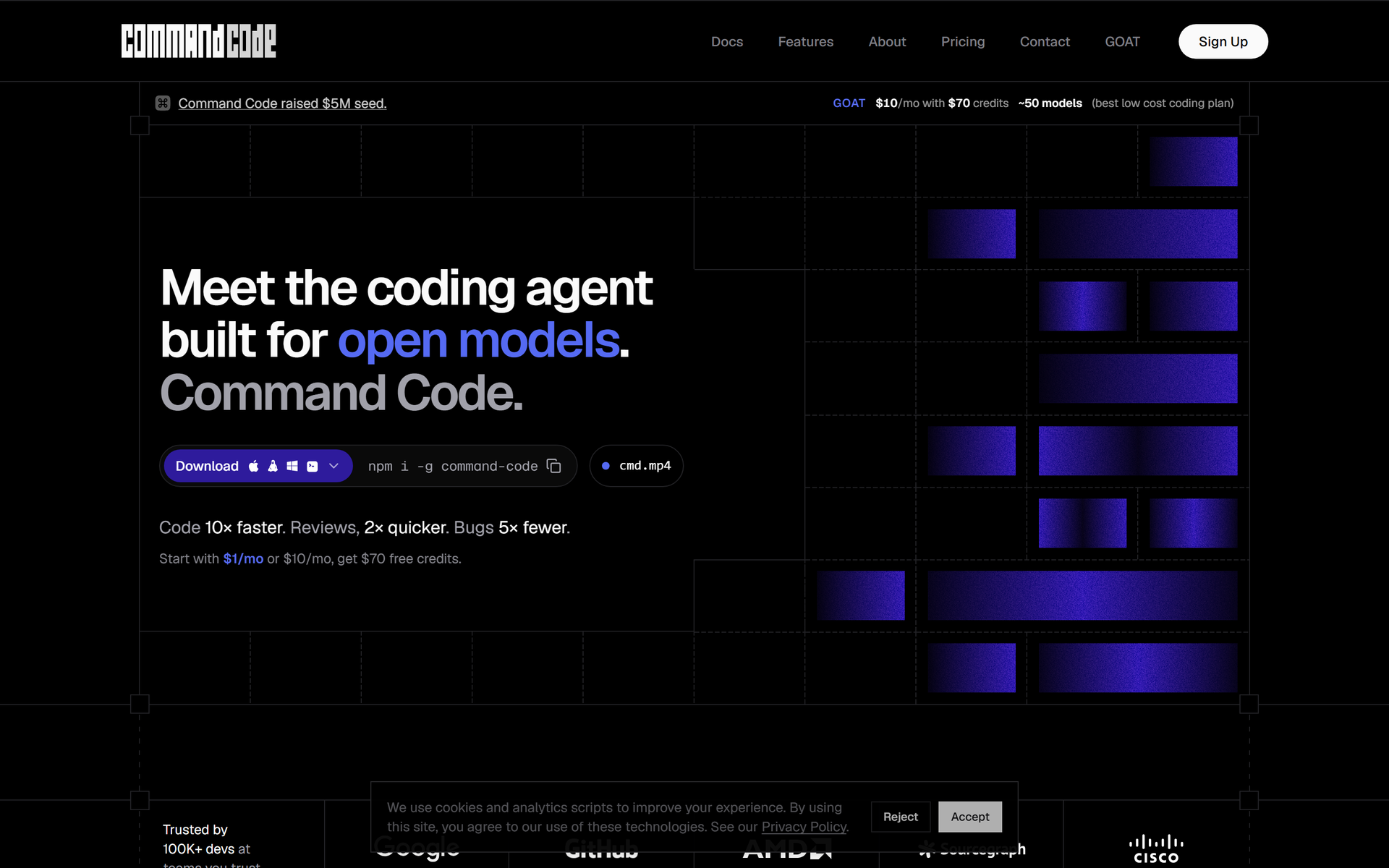The height and width of the screenshot is (868, 1389).
Task: Open the About page
Action: [887, 41]
